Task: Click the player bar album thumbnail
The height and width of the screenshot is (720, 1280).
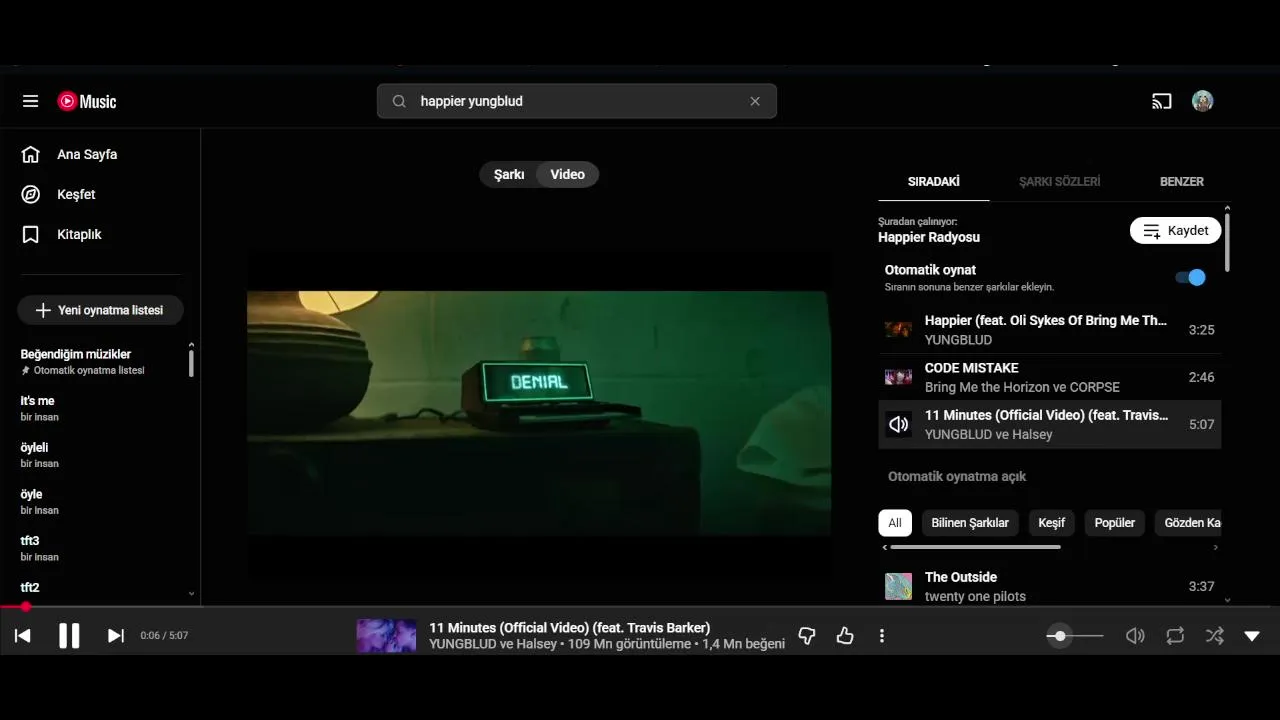Action: [386, 636]
